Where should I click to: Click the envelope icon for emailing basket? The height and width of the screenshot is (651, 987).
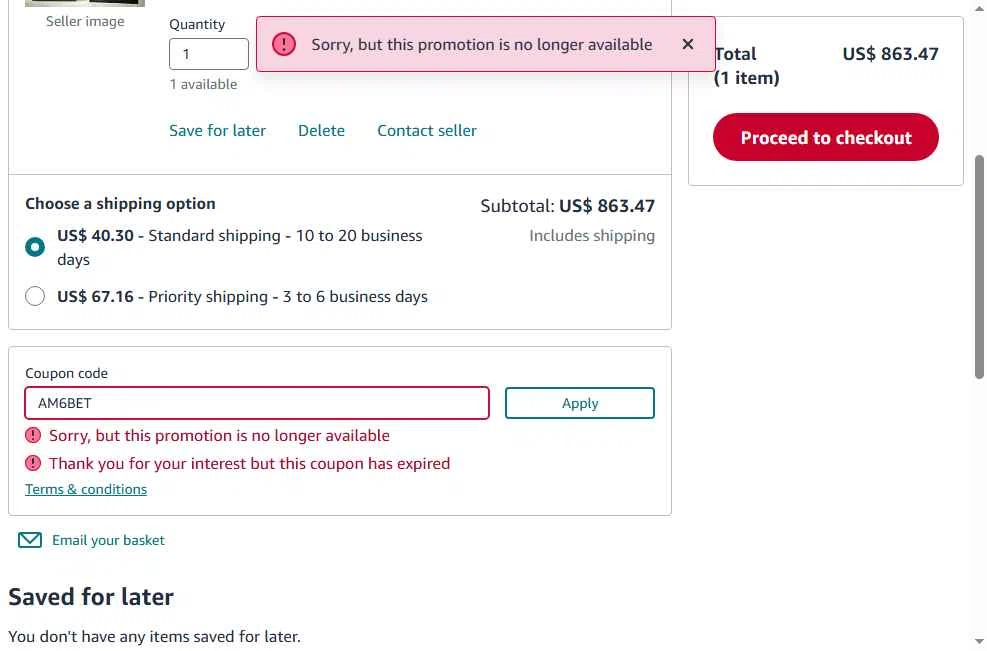coord(30,540)
